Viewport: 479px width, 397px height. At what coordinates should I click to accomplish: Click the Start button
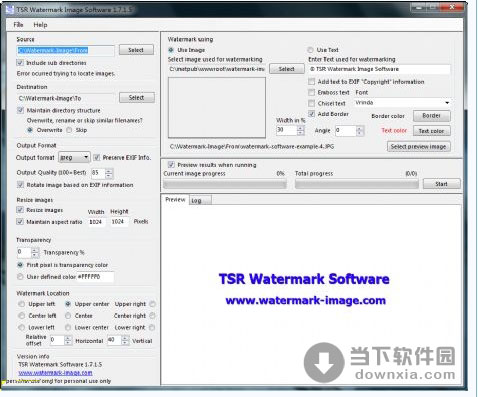[442, 184]
